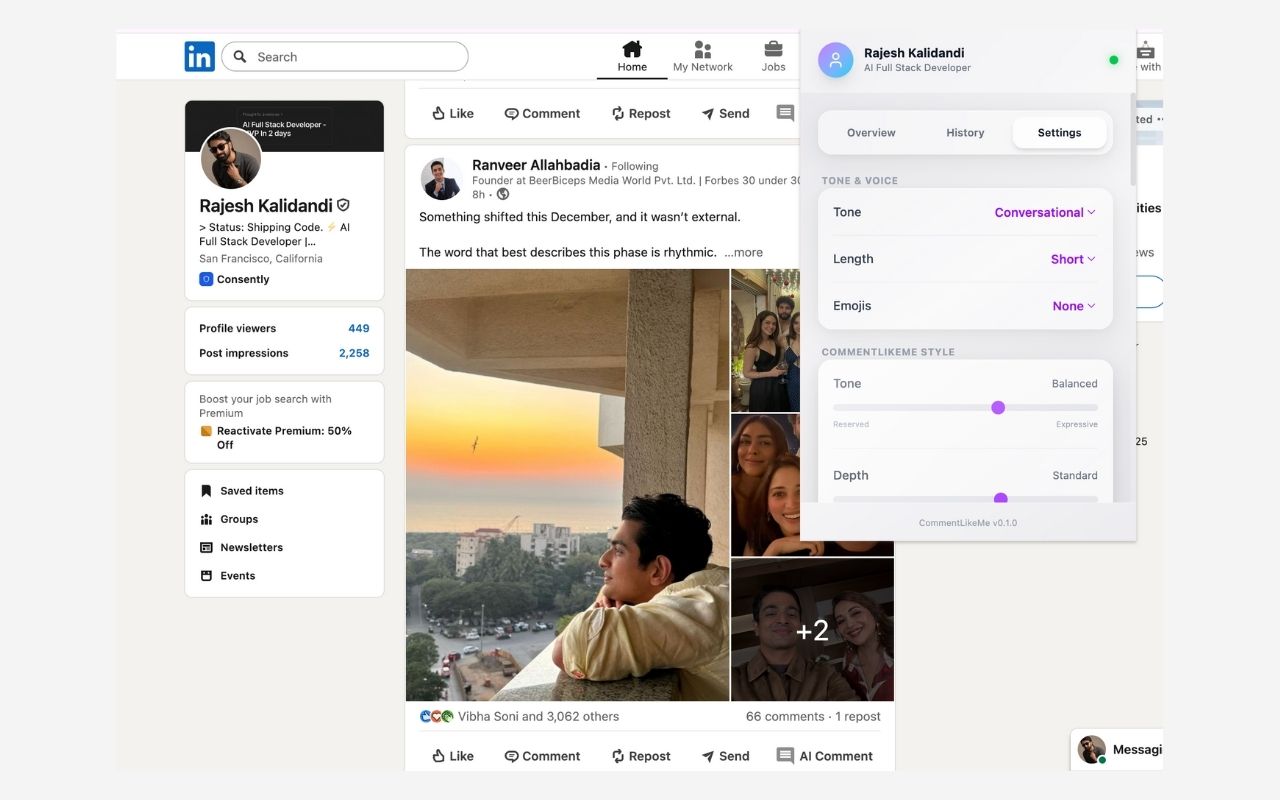Screen dimensions: 1280x800
Task: Switch to the History tab
Action: 965,133
